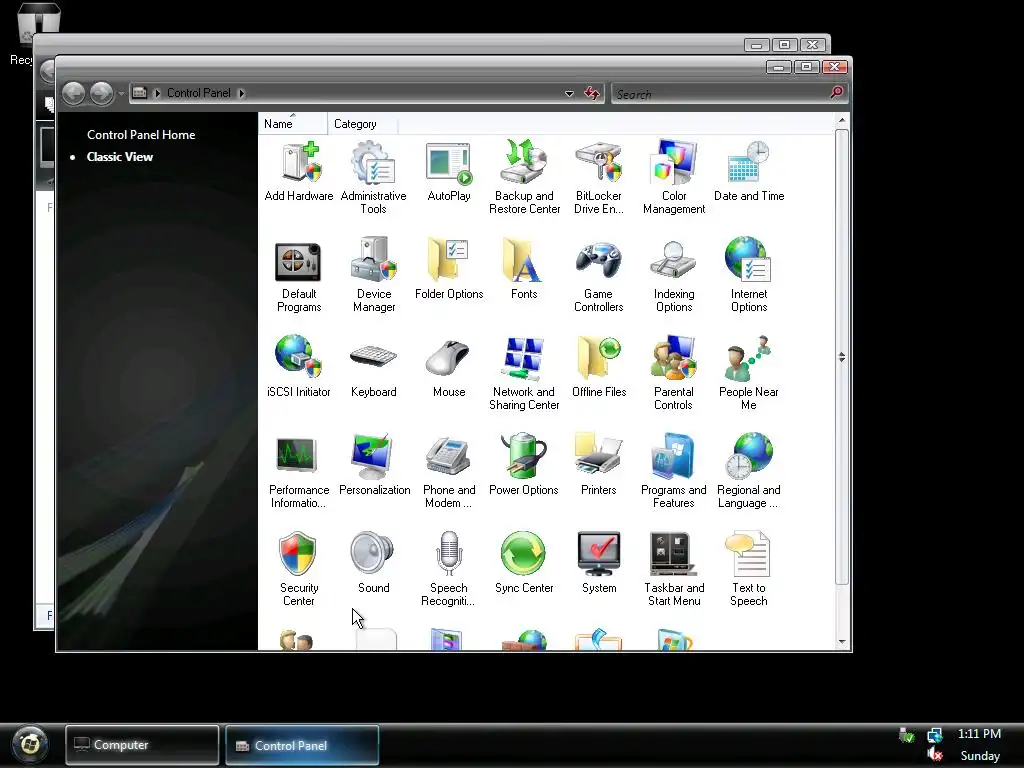
Task: Open recent pages dropdown arrow
Action: tap(121, 94)
